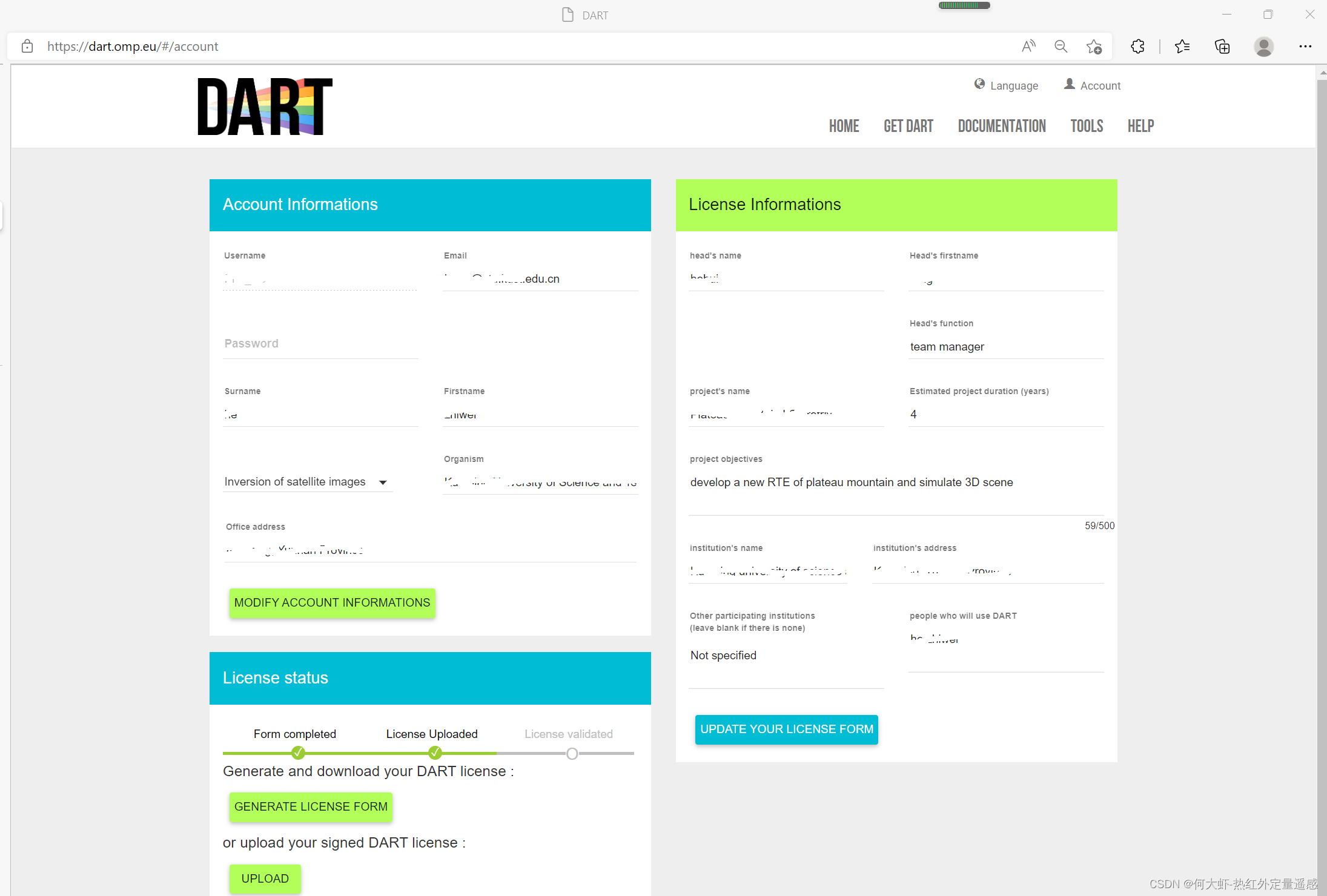Image resolution: width=1327 pixels, height=896 pixels.
Task: Click the Form completed checkmark
Action: [298, 753]
